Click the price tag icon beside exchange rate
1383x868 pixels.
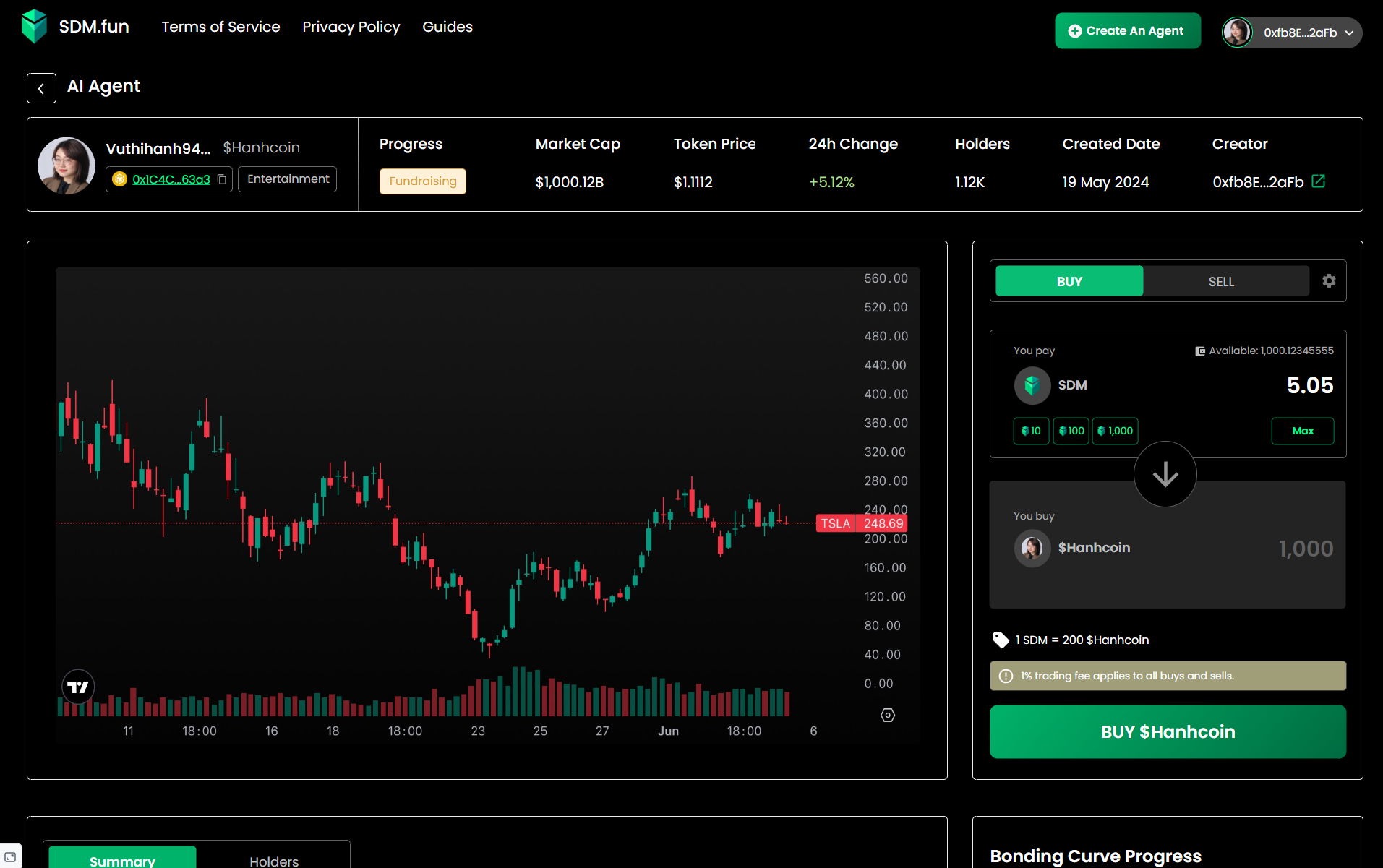click(x=1001, y=640)
